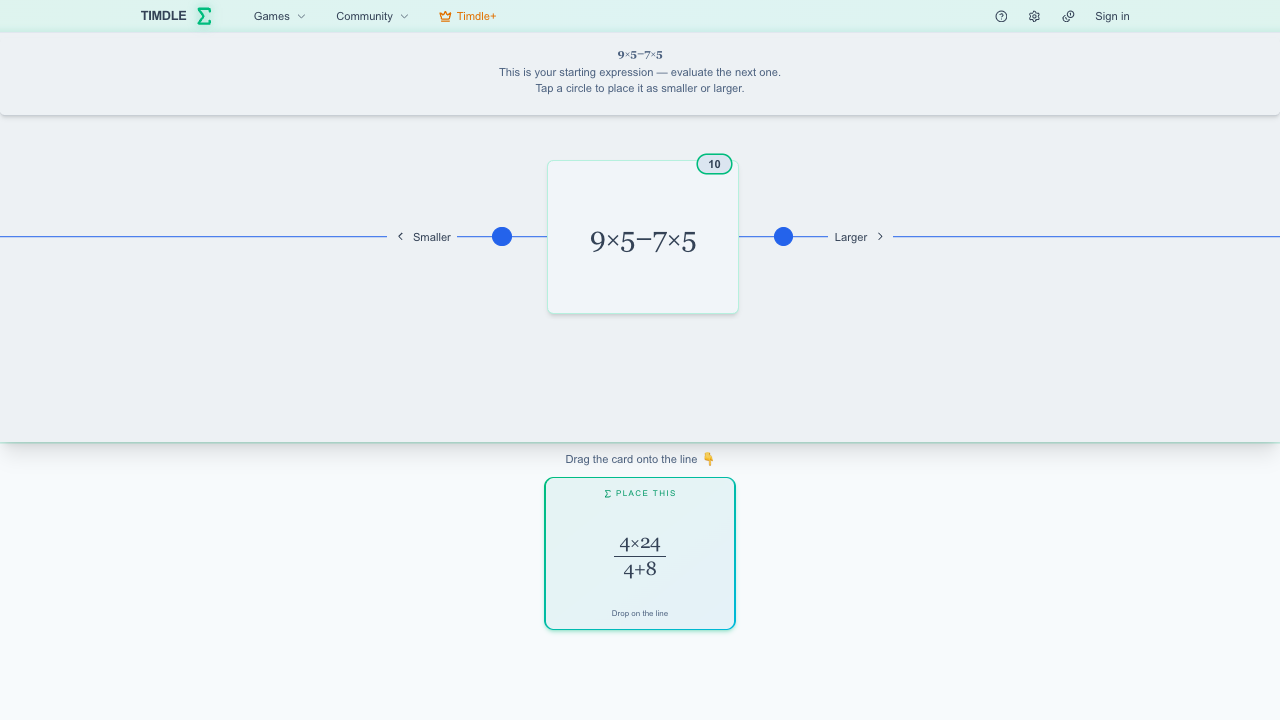Click the right chevron beside Larger

coord(880,237)
